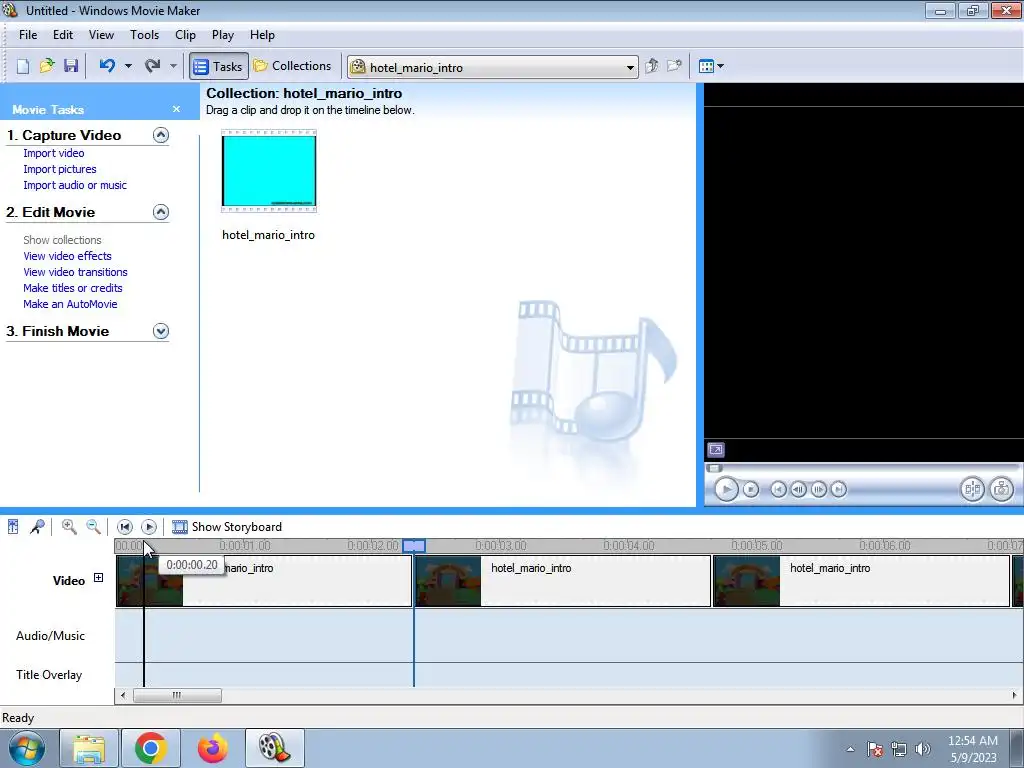1024x768 pixels.
Task: Click the Zoom Timeline Out icon
Action: coord(93,526)
